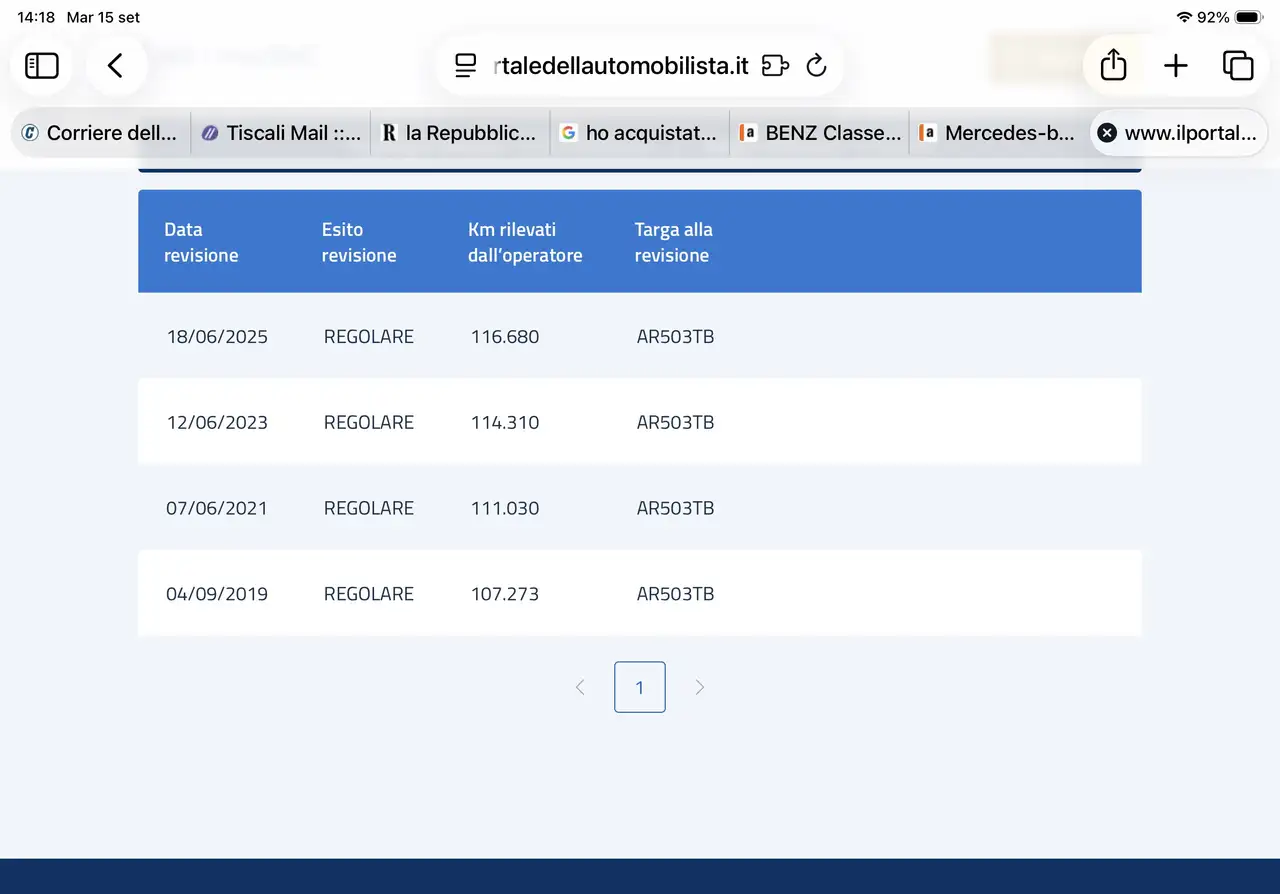Close the www.ilportal... tab

(x=1107, y=133)
